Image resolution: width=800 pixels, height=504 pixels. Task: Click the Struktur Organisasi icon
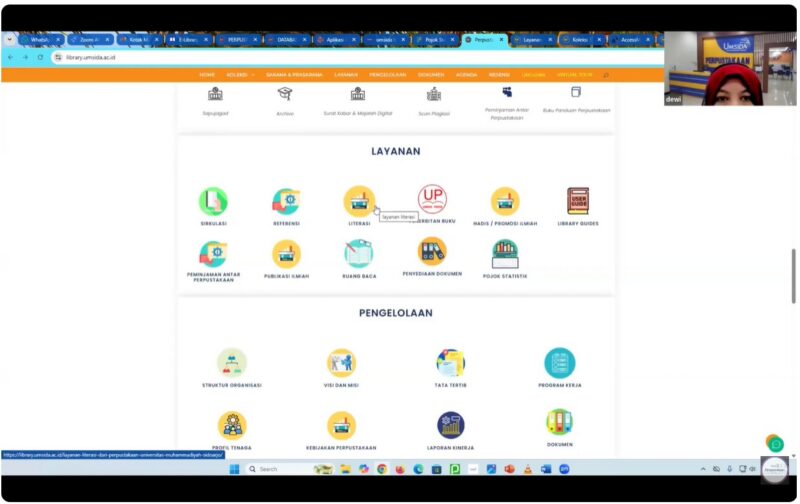click(x=231, y=362)
